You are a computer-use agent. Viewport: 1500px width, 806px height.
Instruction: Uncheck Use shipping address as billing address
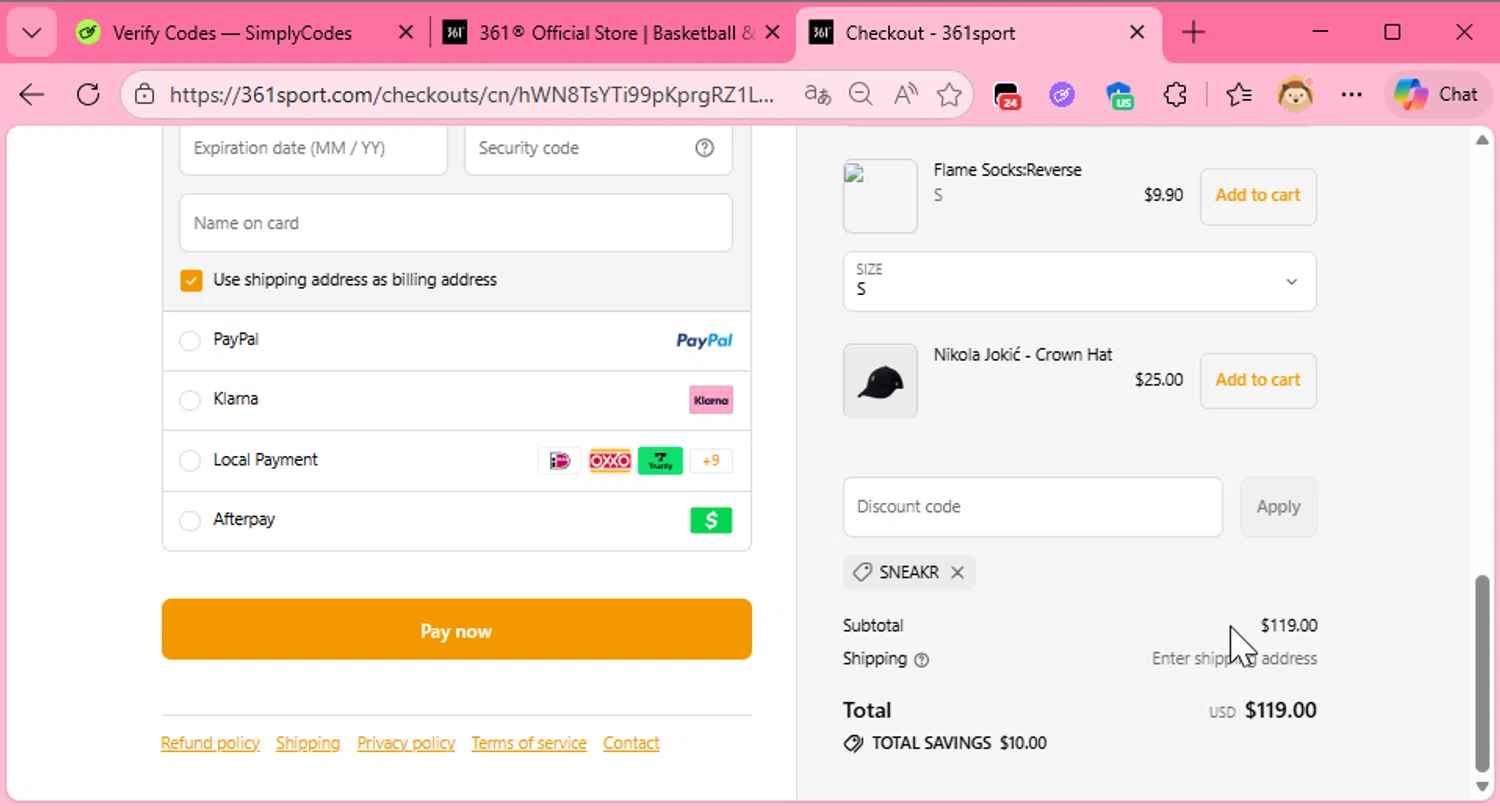click(191, 280)
